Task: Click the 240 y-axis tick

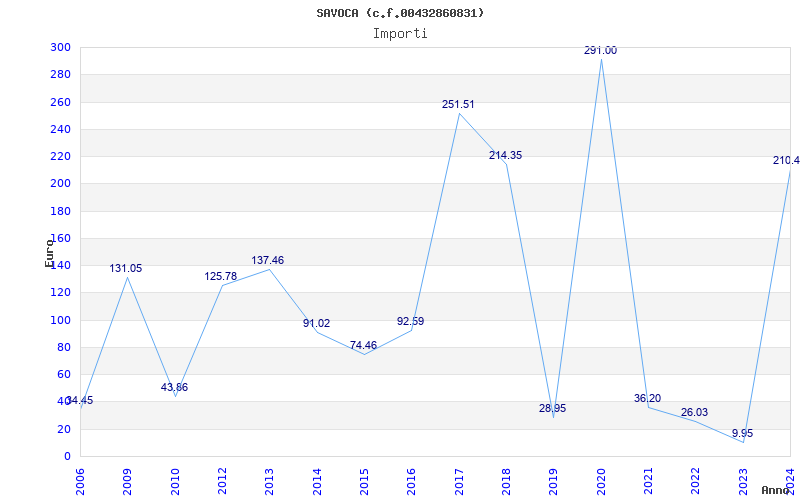Action: [x=60, y=130]
